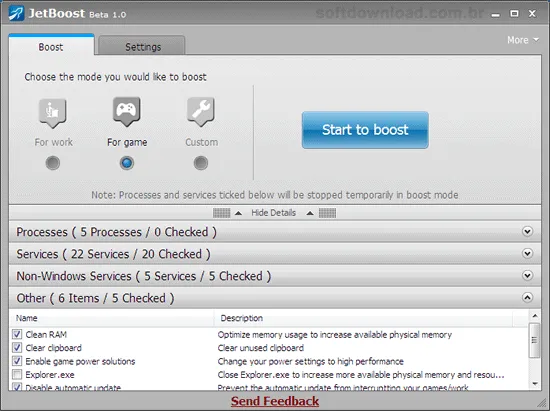Select the Clear clipboard row name
Screen dimensions: 550x411
54,348
